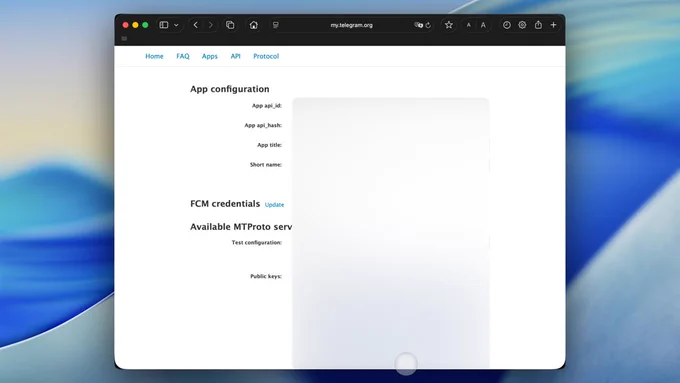Click the "Public keys:" label
Viewport: 680px width, 383px height.
coord(266,276)
